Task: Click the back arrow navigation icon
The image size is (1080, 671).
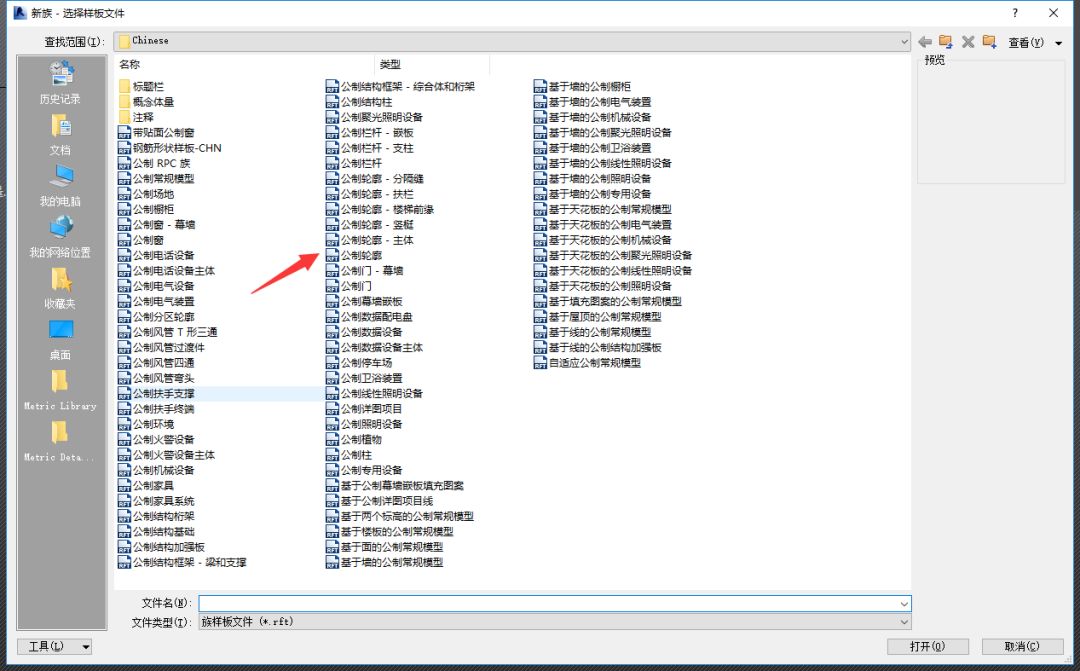Action: [925, 42]
